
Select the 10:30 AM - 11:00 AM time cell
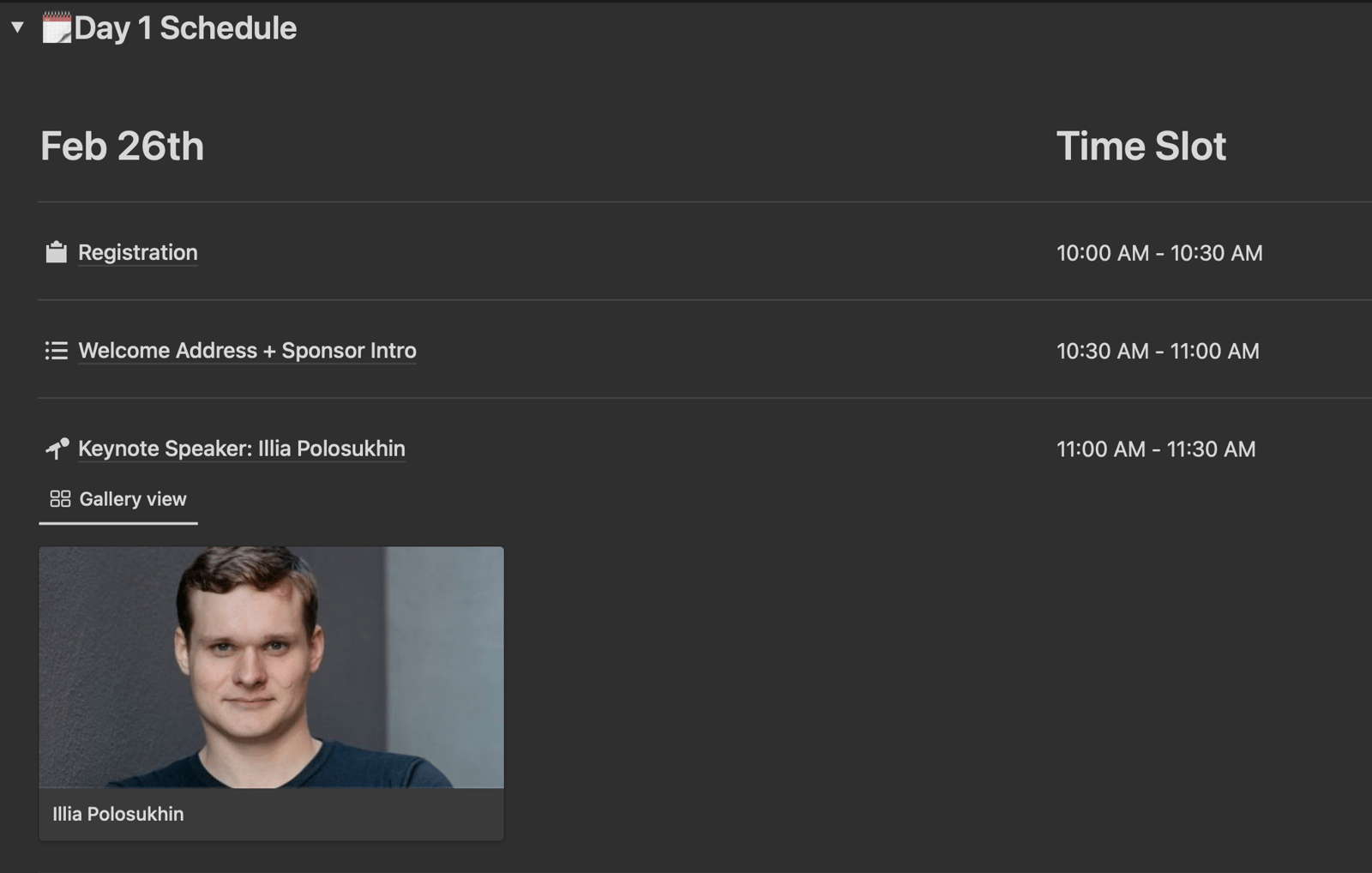point(1158,351)
